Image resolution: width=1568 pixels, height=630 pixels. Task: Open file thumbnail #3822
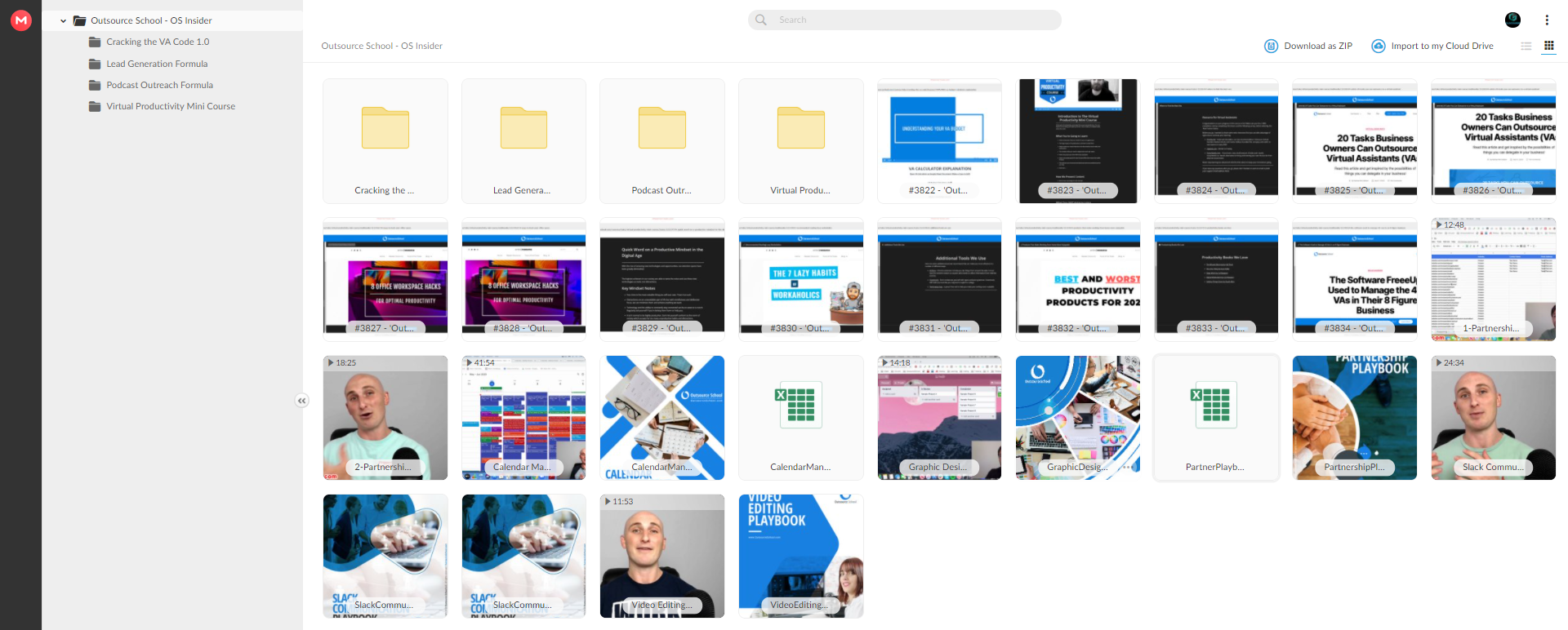[x=939, y=141]
